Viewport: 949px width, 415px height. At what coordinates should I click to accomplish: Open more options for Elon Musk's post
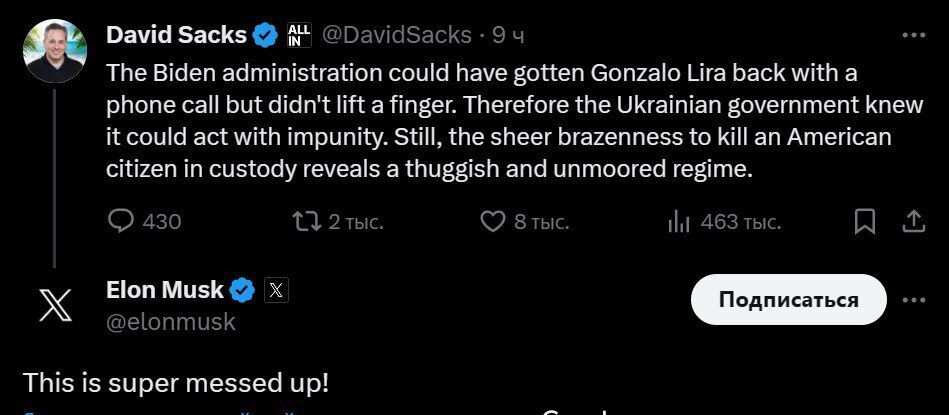pos(914,300)
